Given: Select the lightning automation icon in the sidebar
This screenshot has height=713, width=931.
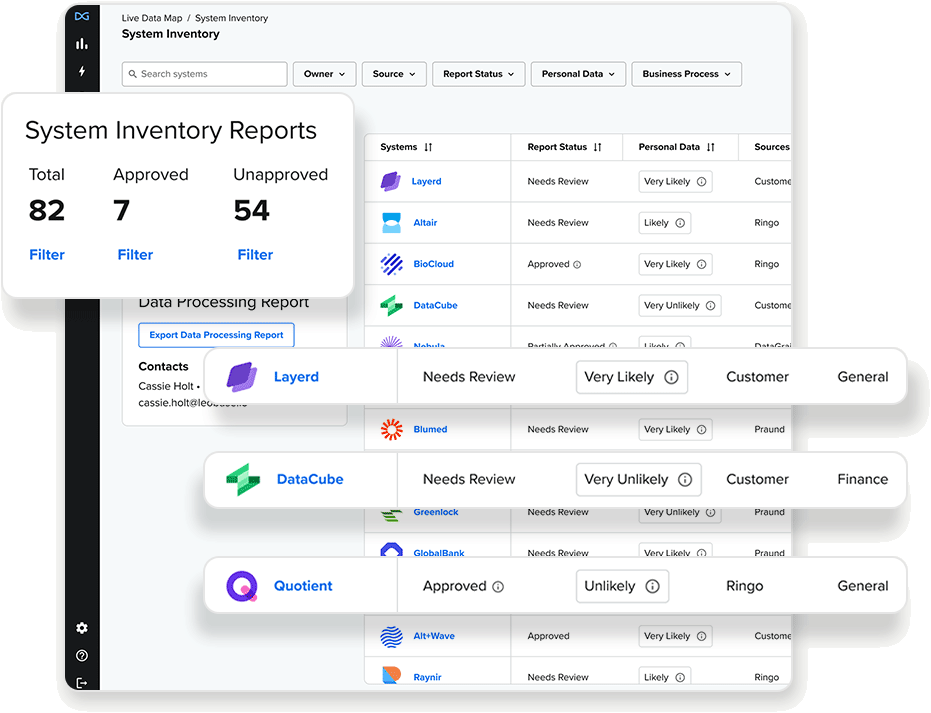Looking at the screenshot, I should (82, 70).
